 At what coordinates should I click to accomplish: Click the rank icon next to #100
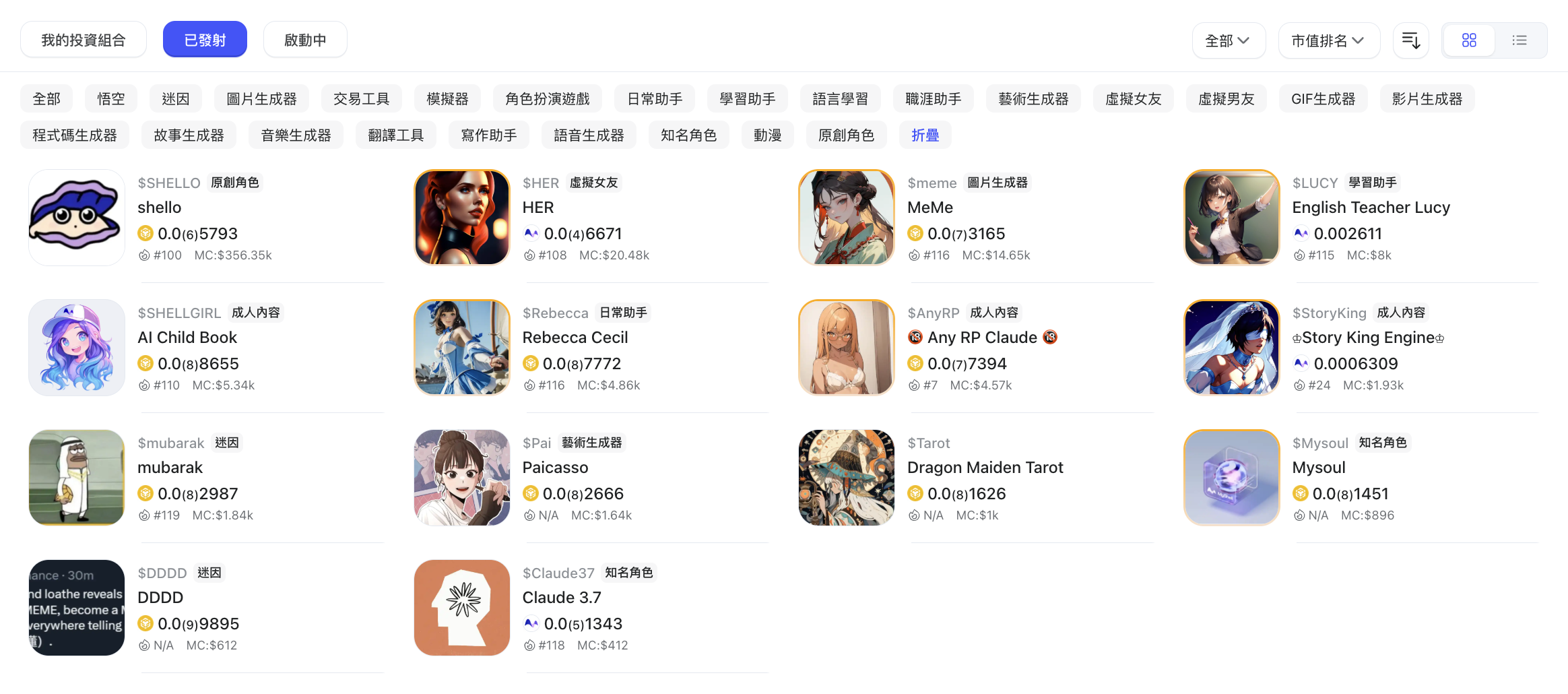pyautogui.click(x=144, y=255)
